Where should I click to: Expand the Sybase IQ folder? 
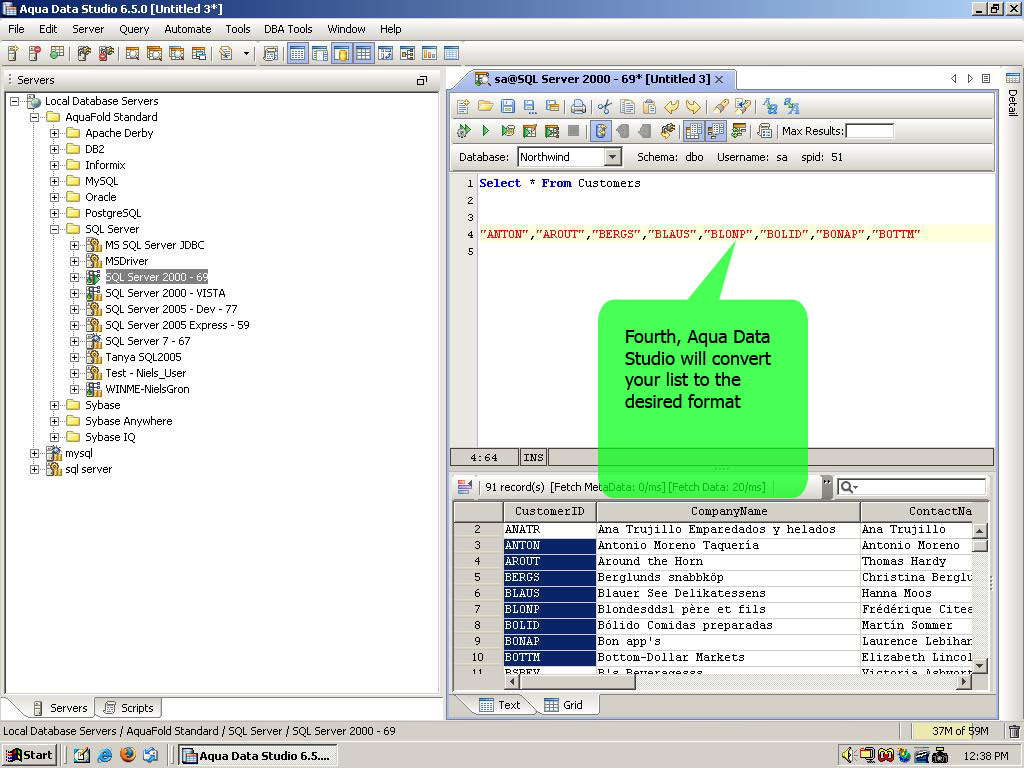coord(55,438)
